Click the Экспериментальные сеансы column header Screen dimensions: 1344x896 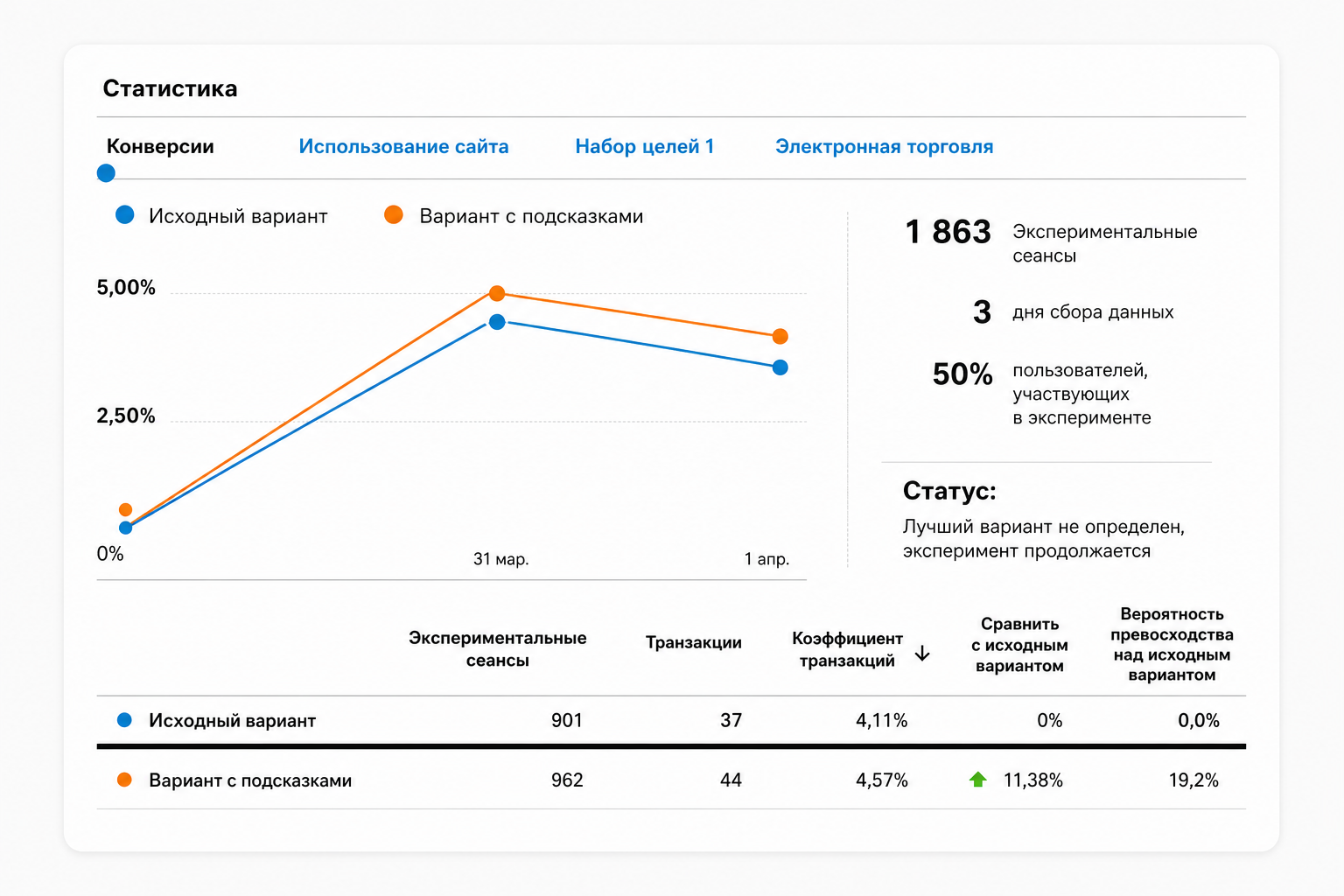497,649
